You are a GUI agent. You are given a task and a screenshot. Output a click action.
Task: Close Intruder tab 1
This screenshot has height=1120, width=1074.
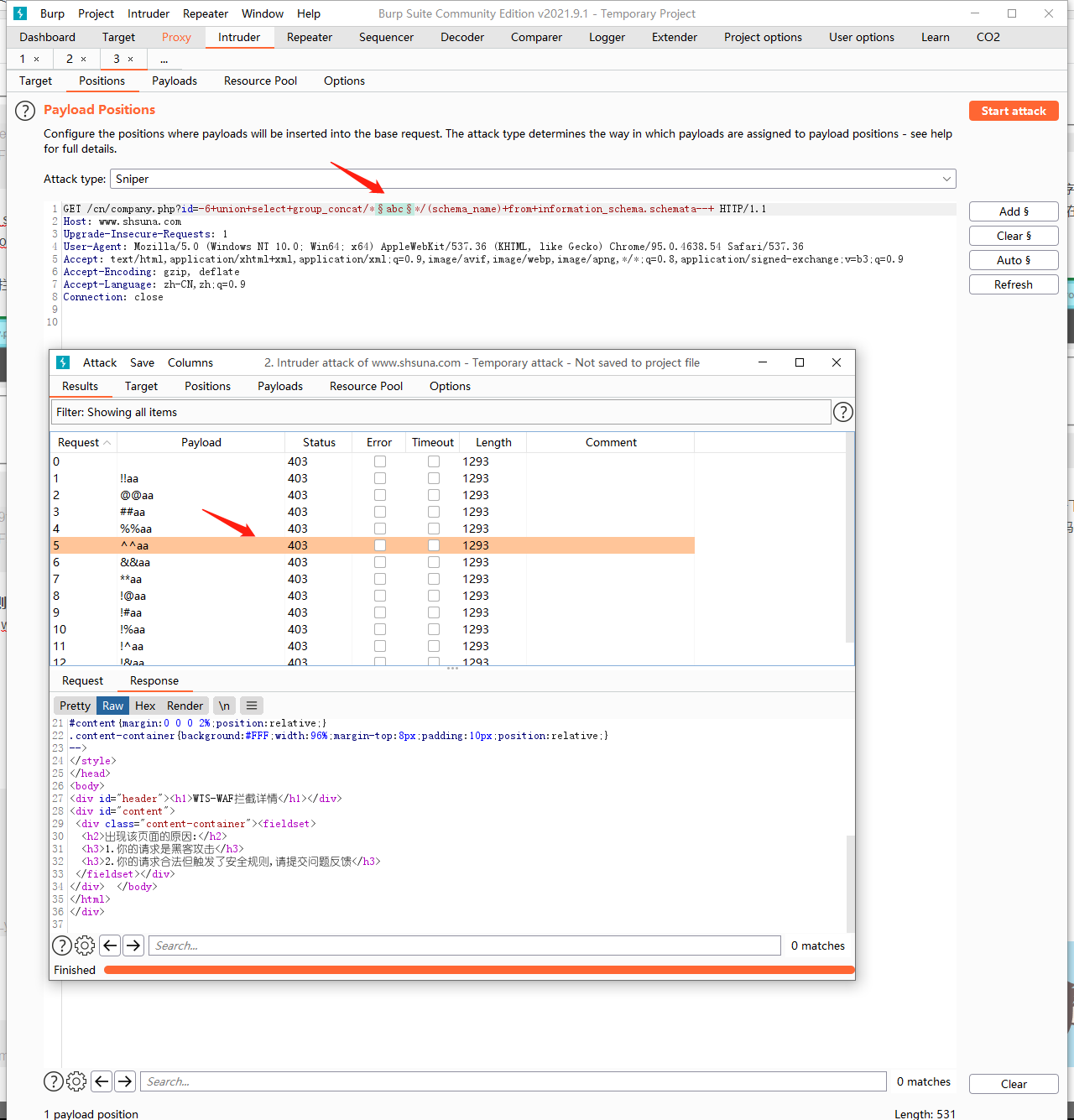pyautogui.click(x=36, y=59)
